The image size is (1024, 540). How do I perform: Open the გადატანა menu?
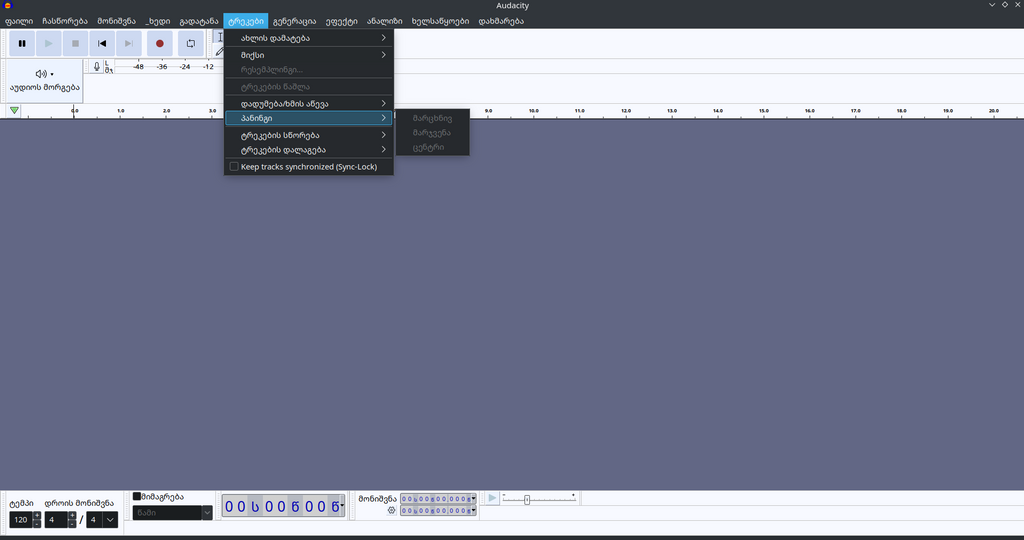click(x=199, y=21)
